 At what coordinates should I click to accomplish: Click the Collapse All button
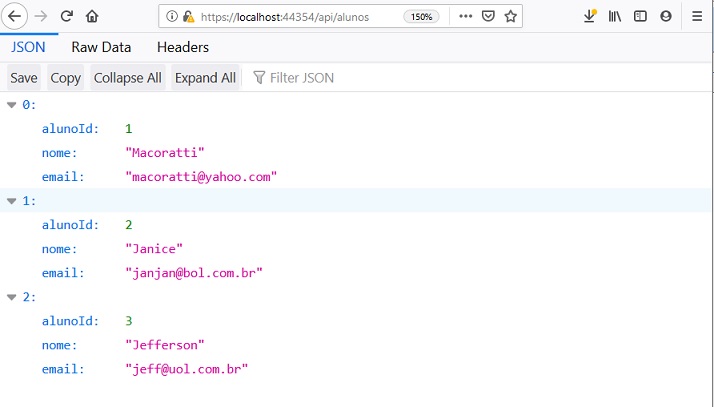coord(128,78)
